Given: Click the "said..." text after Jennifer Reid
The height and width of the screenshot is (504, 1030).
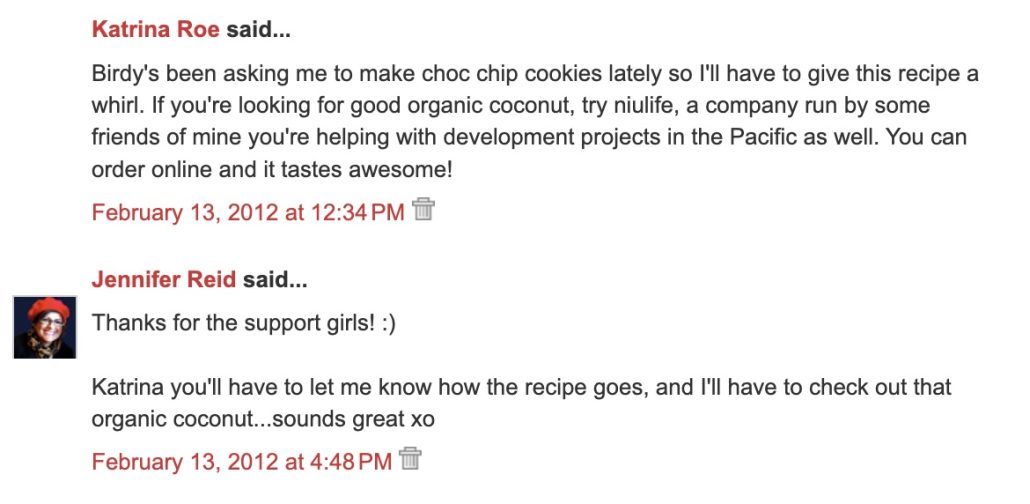Looking at the screenshot, I should click(274, 280).
